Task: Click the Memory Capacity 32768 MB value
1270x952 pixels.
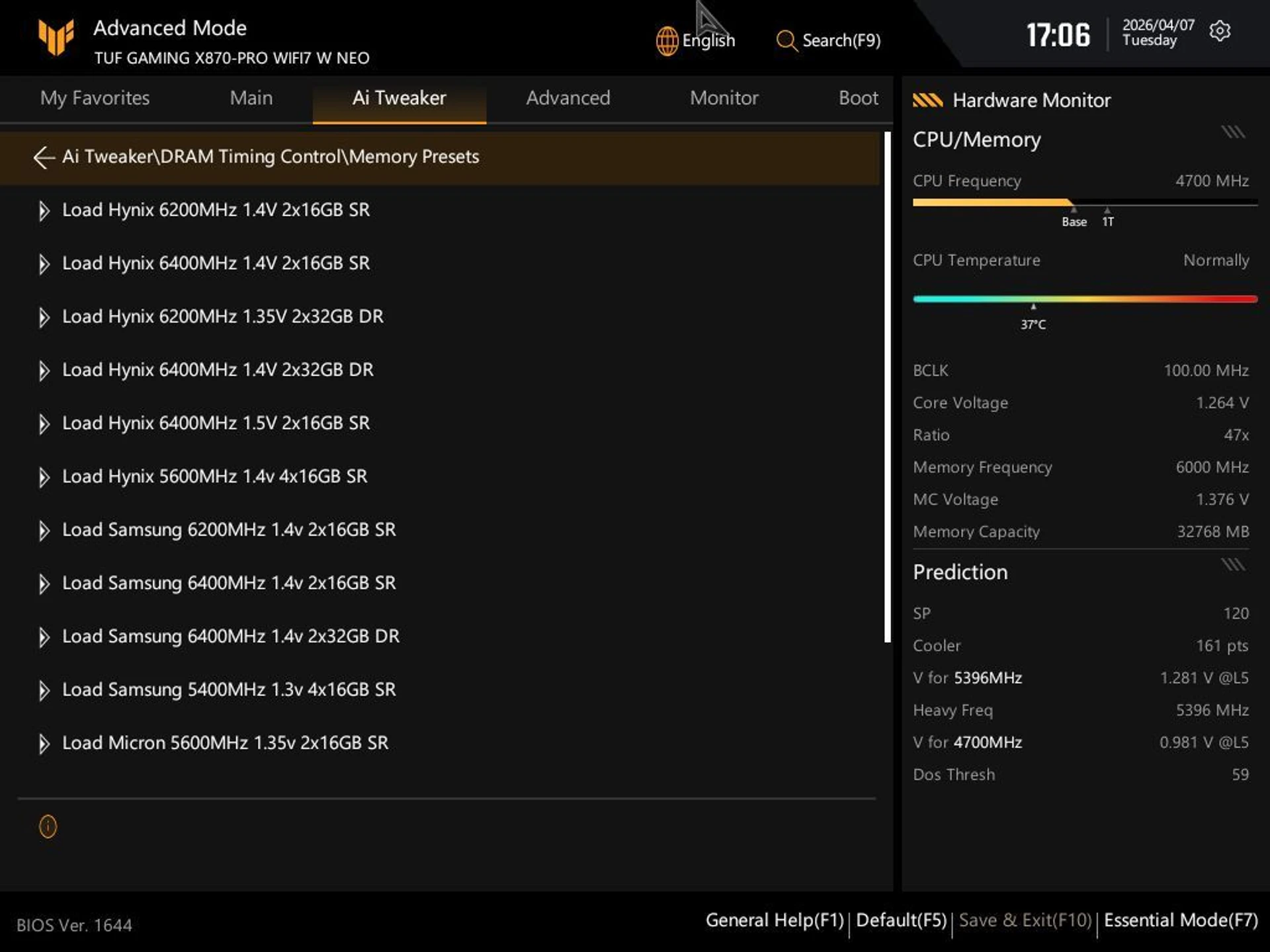Action: [x=1212, y=532]
